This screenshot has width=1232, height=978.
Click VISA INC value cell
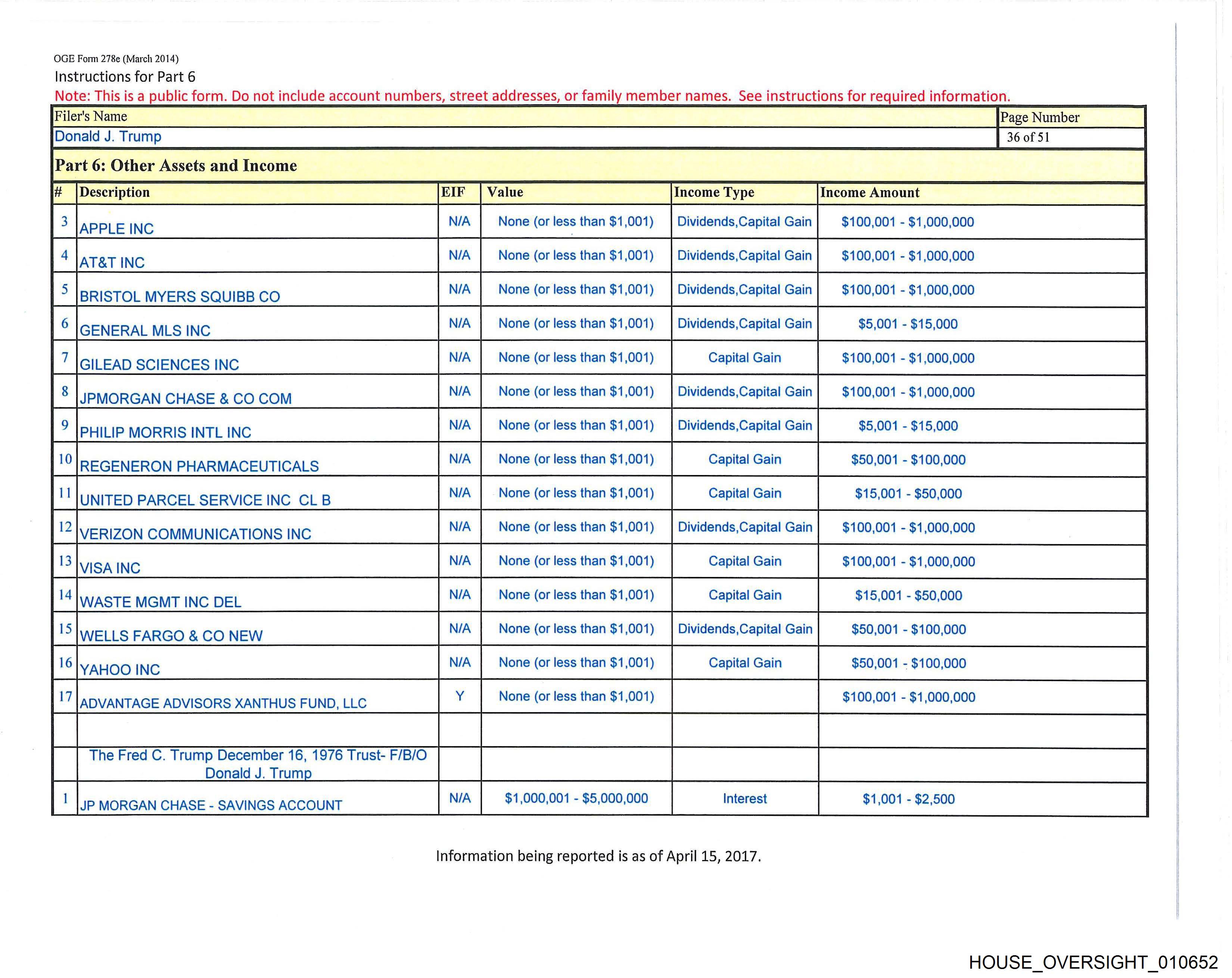(575, 561)
